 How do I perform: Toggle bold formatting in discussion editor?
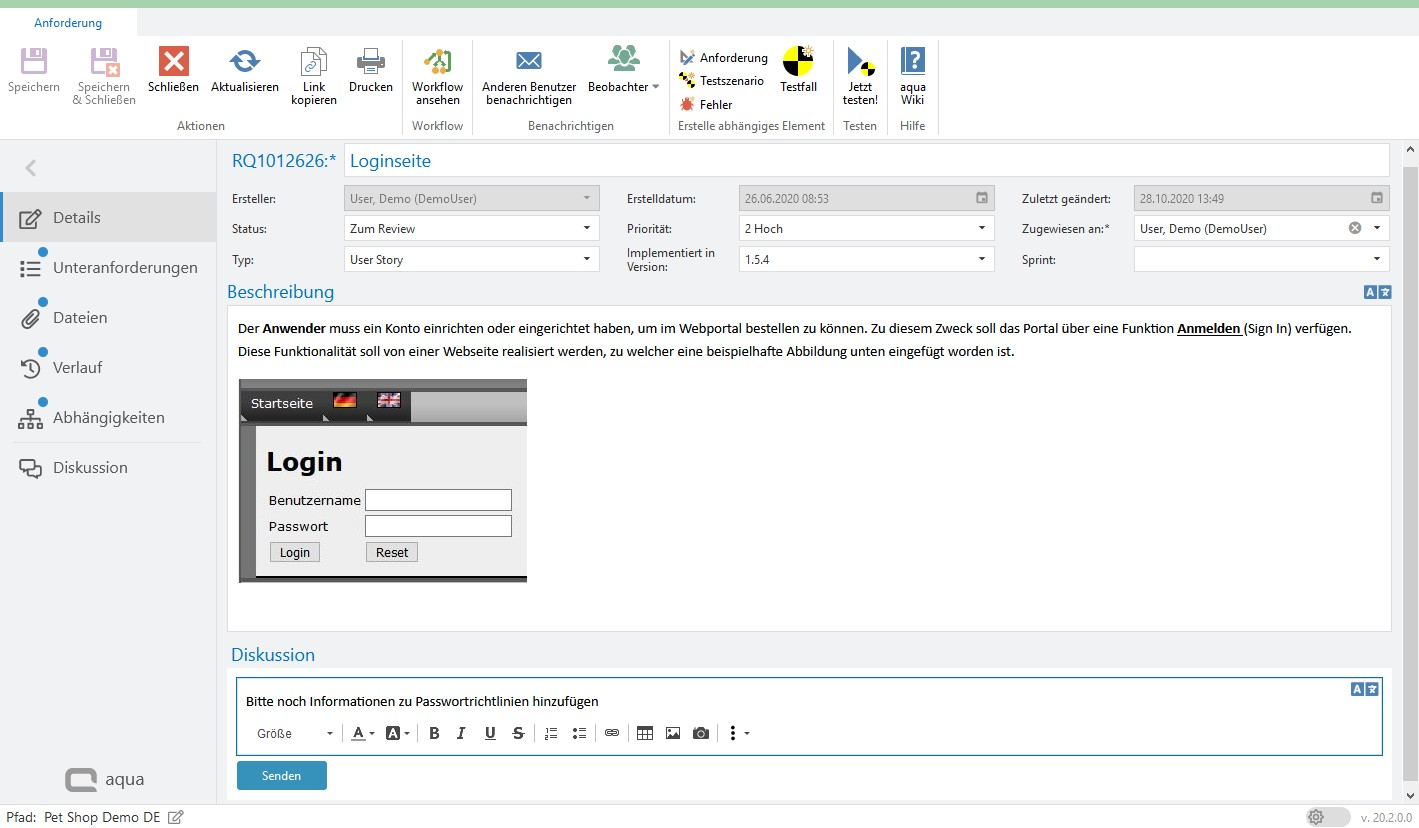[434, 733]
